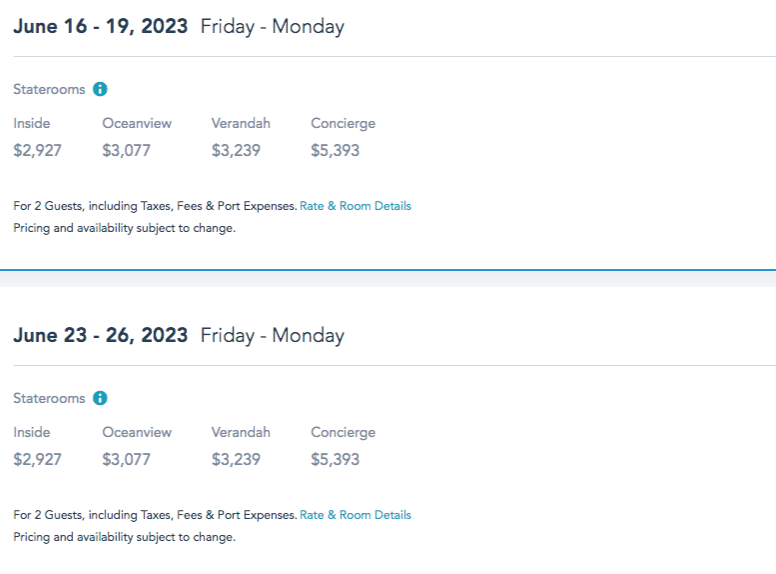
Task: Click the Inside label in June 16 sailing
Action: click(32, 123)
